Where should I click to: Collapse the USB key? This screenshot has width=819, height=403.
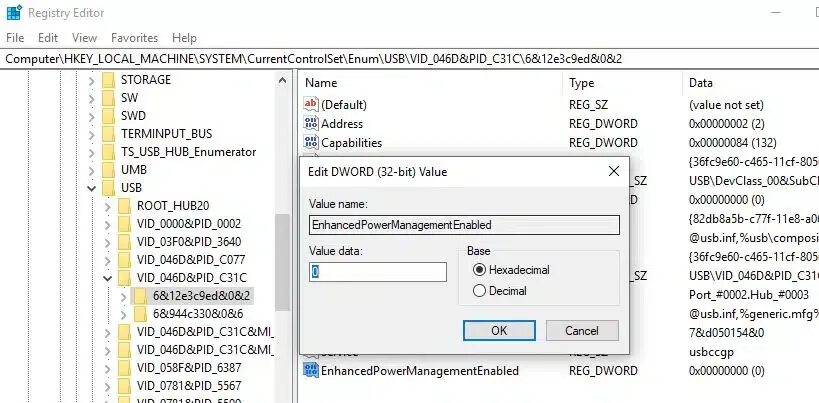(91, 188)
